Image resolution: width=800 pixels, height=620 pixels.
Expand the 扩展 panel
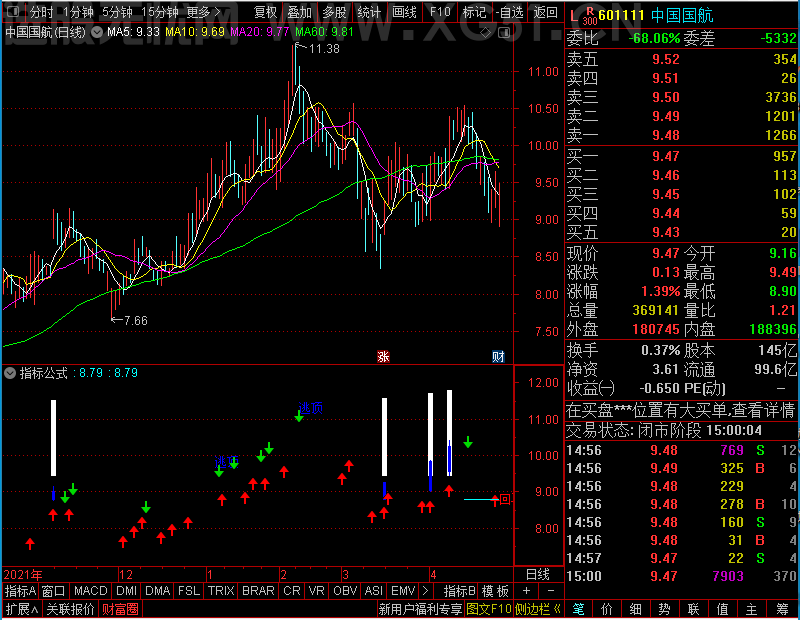pyautogui.click(x=22, y=609)
